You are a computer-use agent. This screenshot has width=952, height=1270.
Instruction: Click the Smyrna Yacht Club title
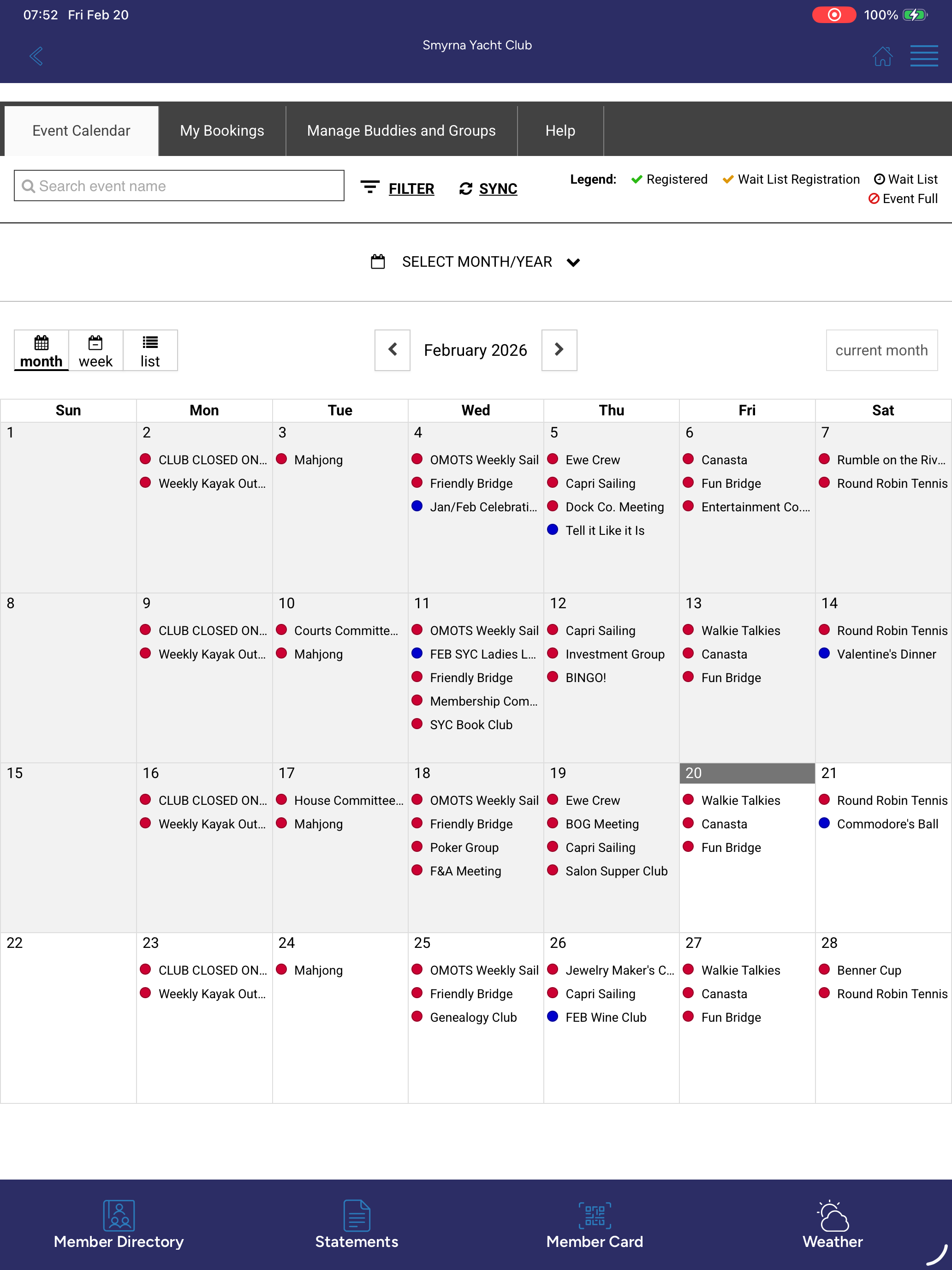point(477,45)
